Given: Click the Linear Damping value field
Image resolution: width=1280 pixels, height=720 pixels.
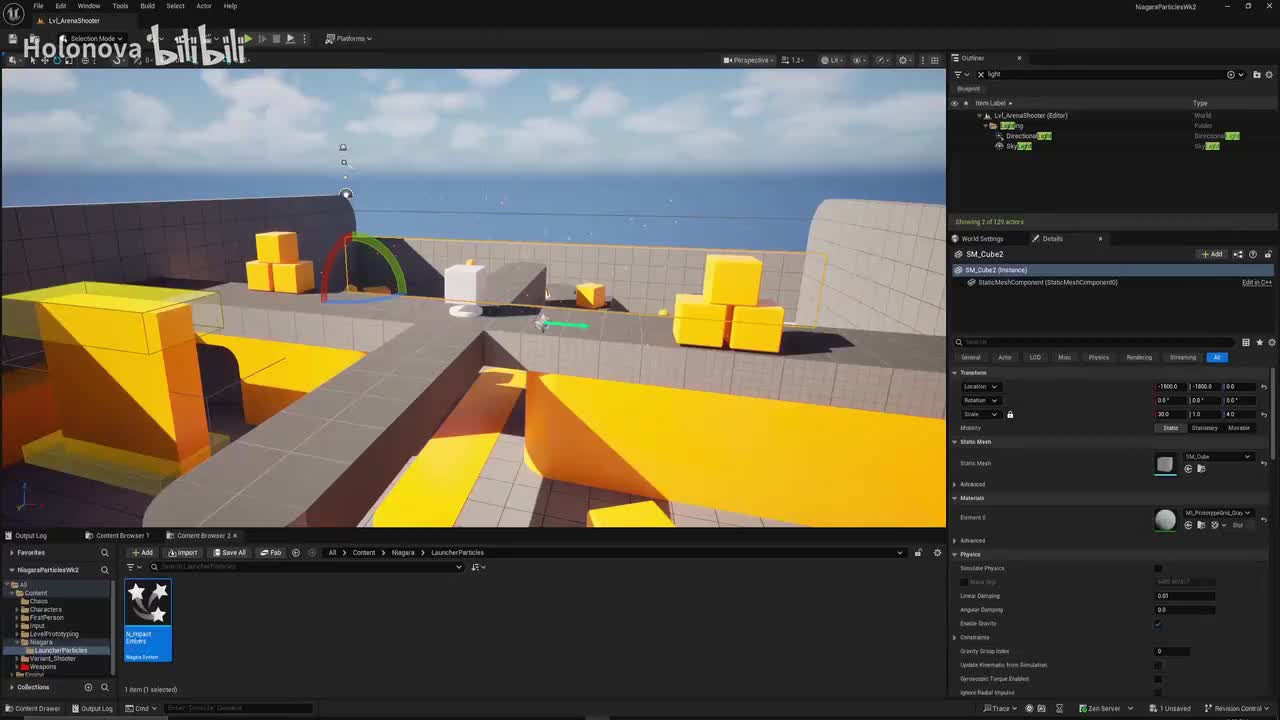Looking at the screenshot, I should pyautogui.click(x=1185, y=596).
